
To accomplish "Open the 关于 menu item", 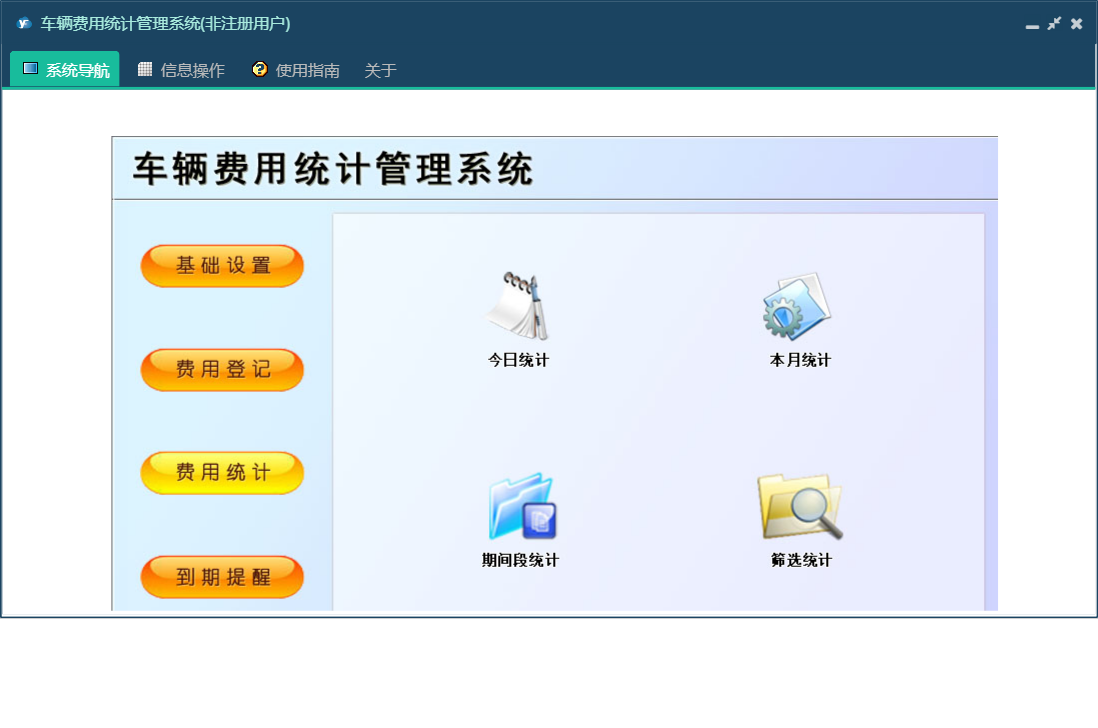I will click(380, 70).
